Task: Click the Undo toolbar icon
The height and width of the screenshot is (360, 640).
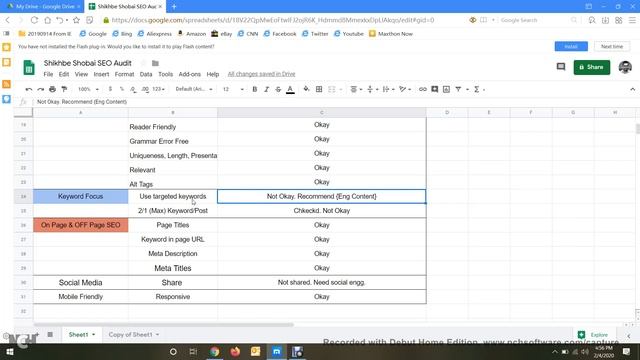Action: tap(29, 89)
